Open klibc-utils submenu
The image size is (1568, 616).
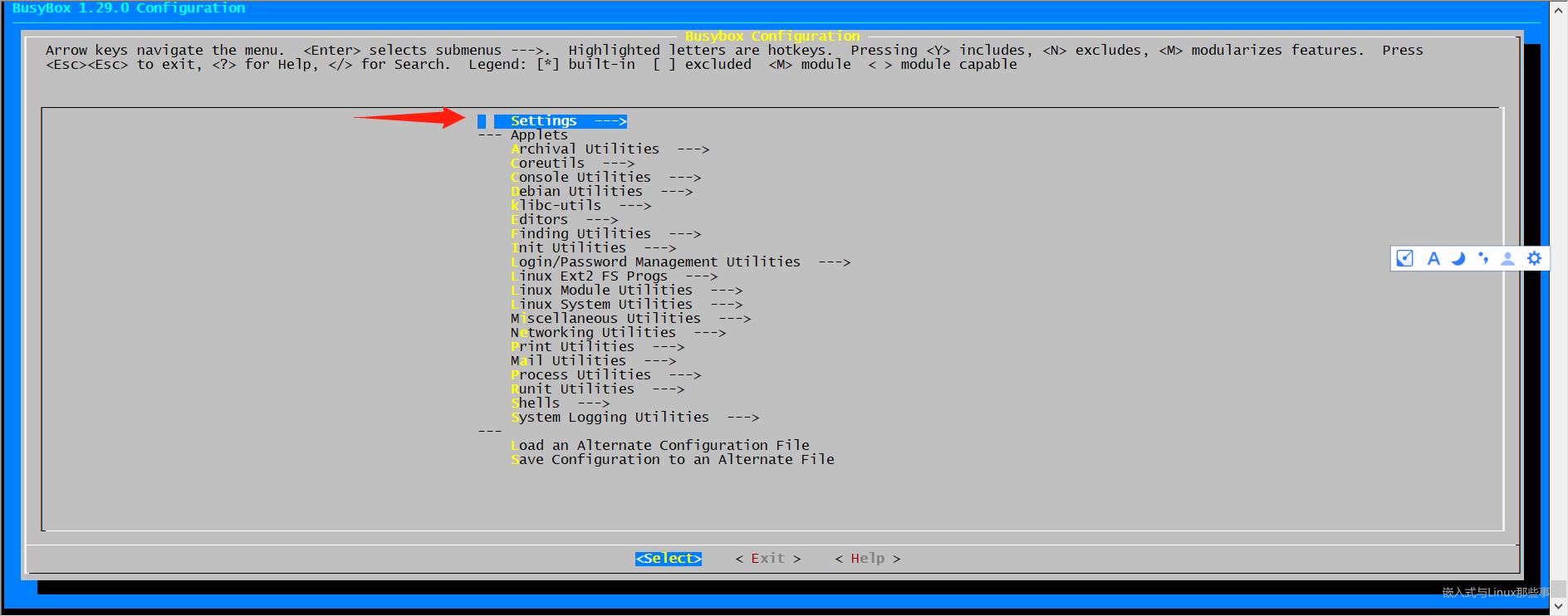point(581,206)
